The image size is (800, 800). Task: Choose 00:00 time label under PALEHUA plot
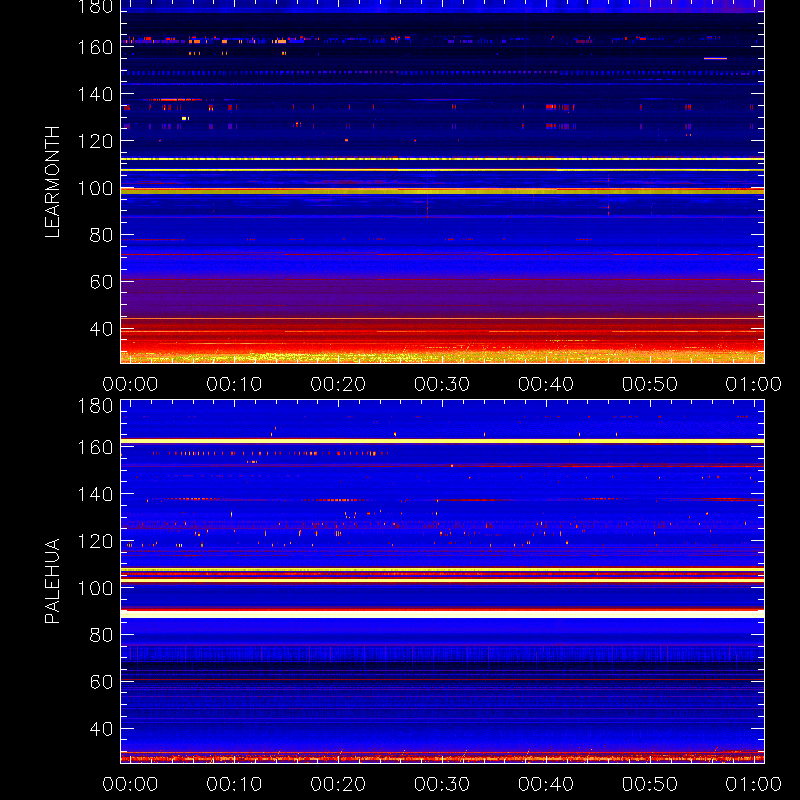coord(130,784)
